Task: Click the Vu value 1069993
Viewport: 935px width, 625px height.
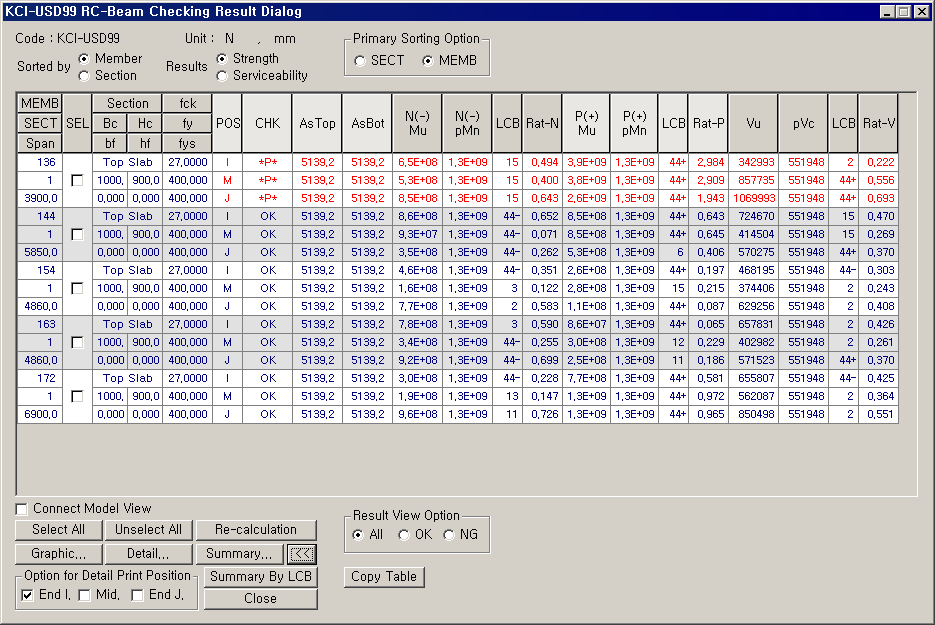Action: [754, 198]
